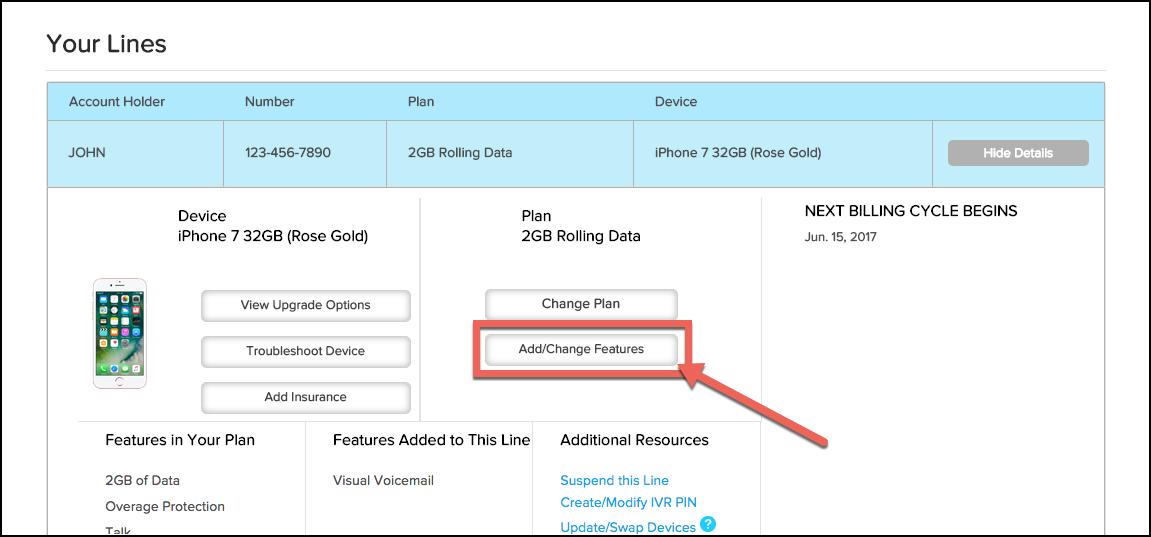The height and width of the screenshot is (537, 1151).
Task: Click the Account Holder column header
Action: pos(117,101)
